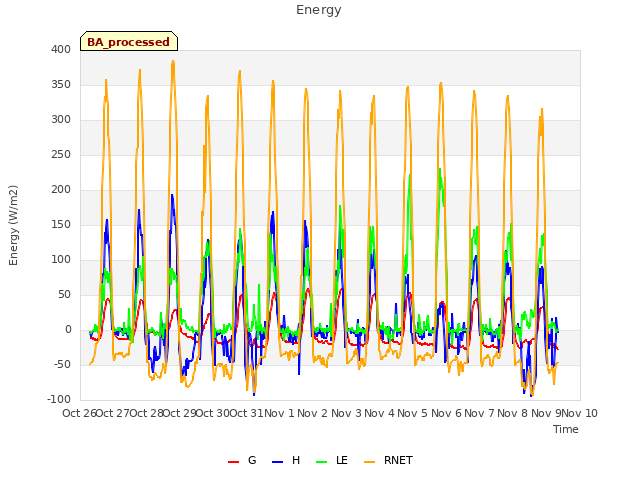This screenshot has height=480, width=640.
Task: Click the green LE legend color marker
Action: [322, 462]
